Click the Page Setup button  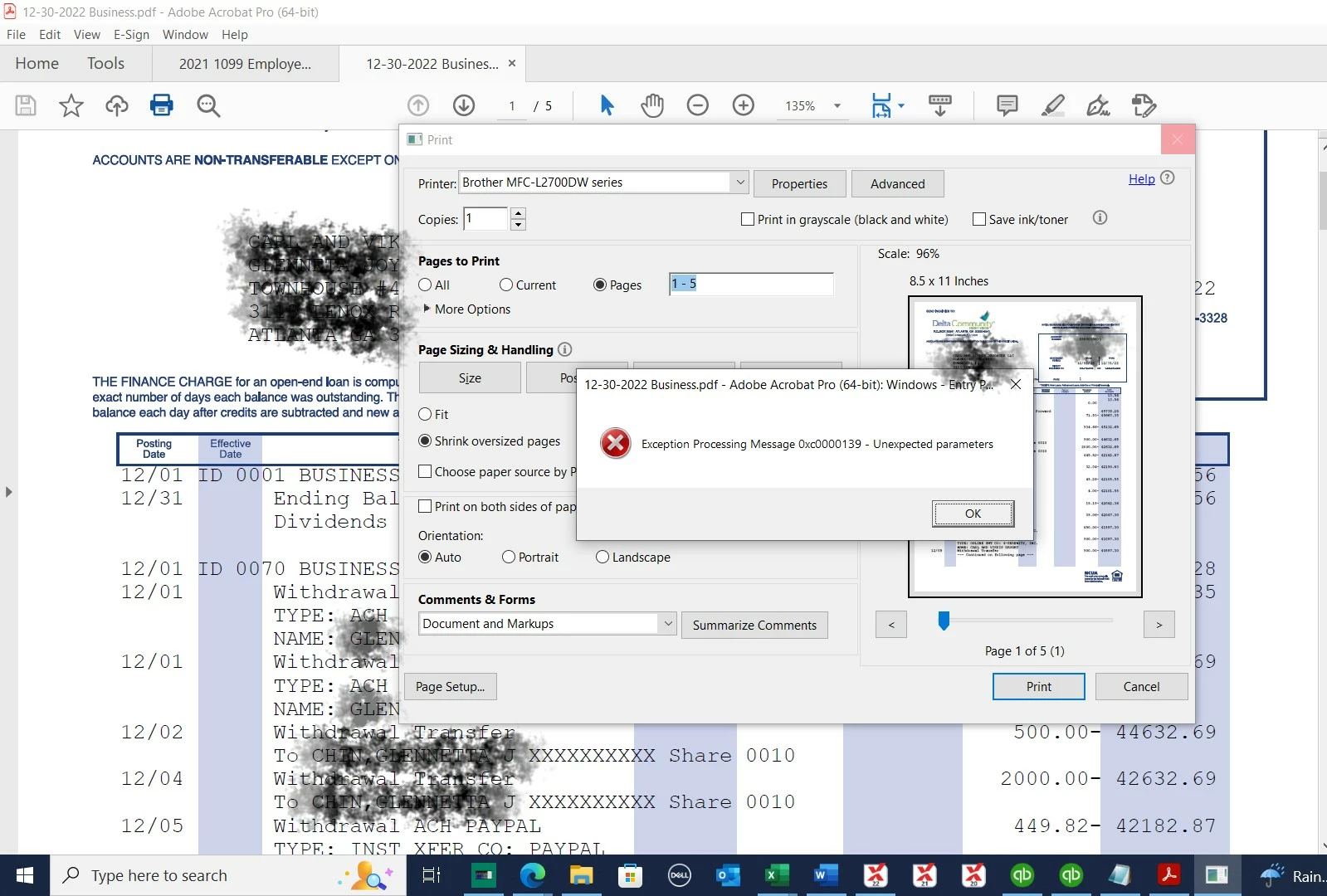[451, 686]
